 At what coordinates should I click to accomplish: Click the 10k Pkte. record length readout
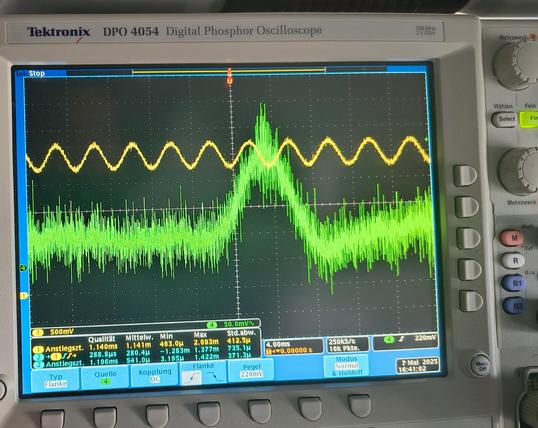pos(344,348)
